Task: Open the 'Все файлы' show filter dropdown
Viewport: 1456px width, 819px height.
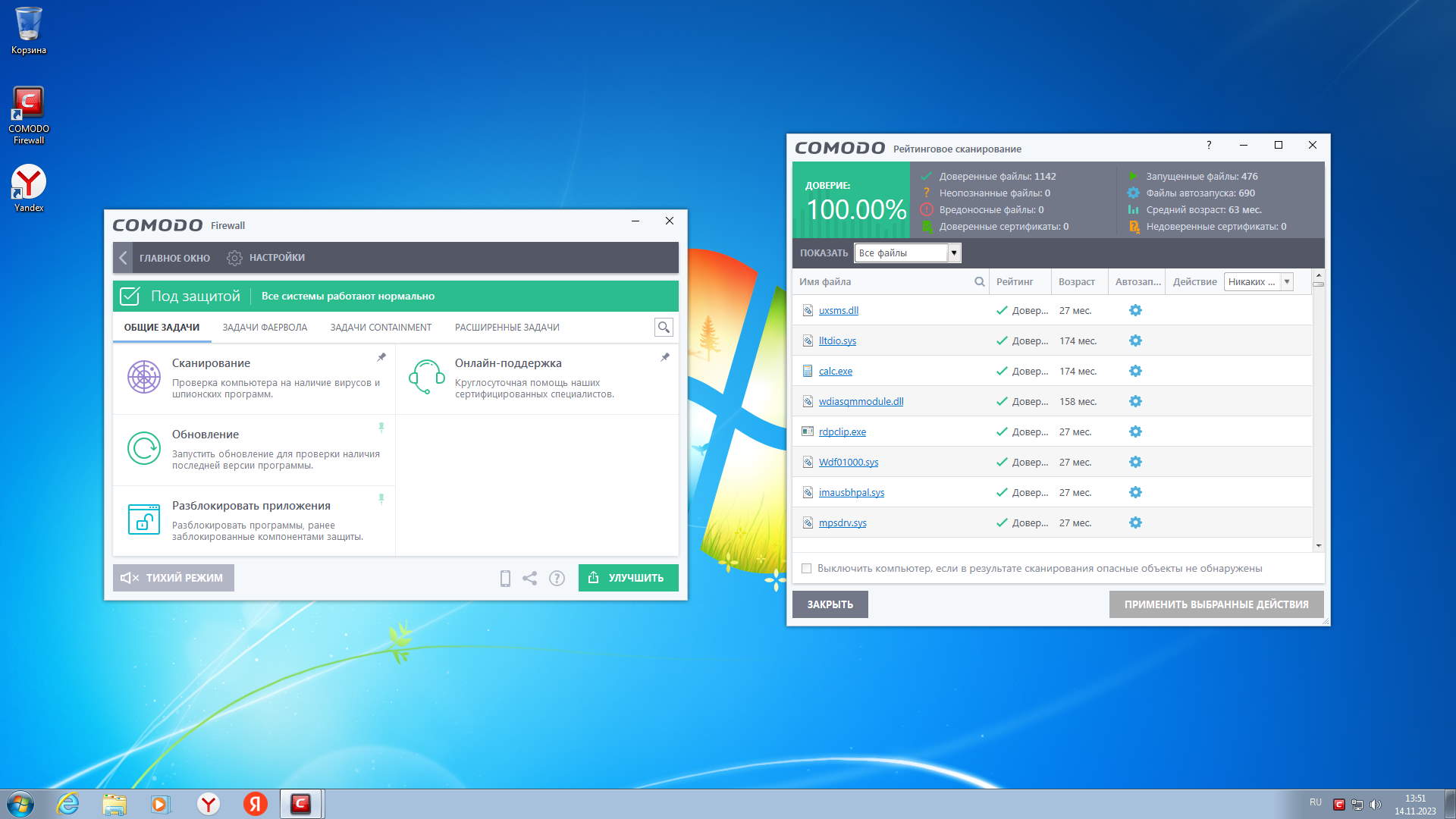Action: [x=953, y=253]
